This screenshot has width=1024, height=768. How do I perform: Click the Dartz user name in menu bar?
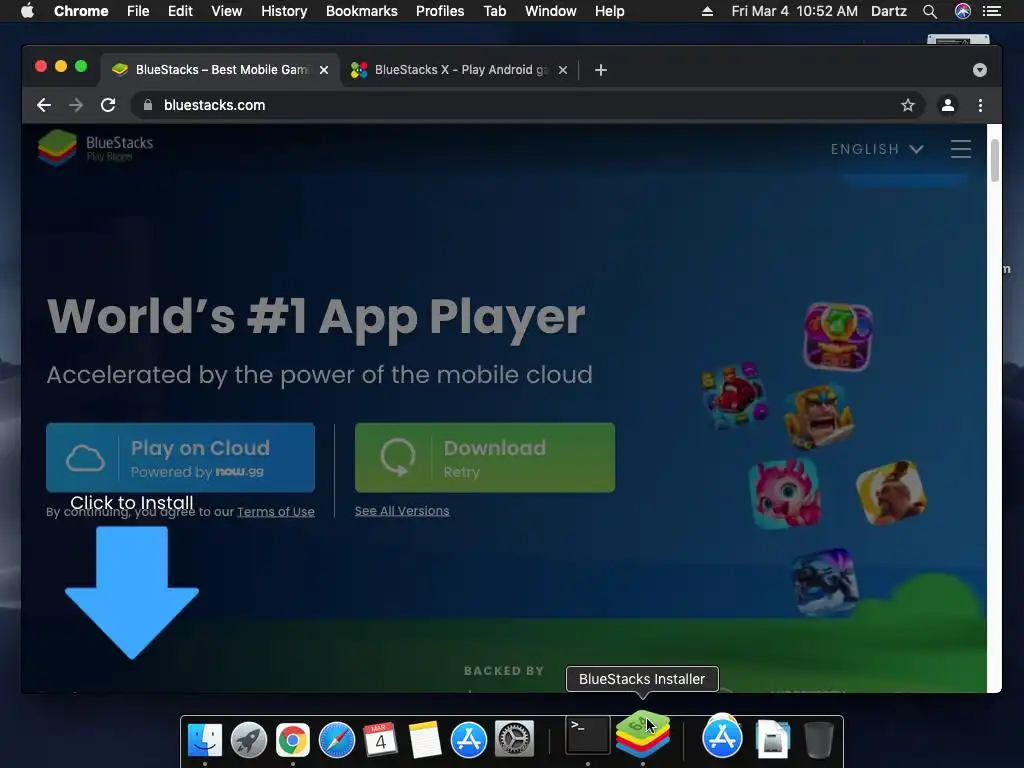pyautogui.click(x=889, y=11)
